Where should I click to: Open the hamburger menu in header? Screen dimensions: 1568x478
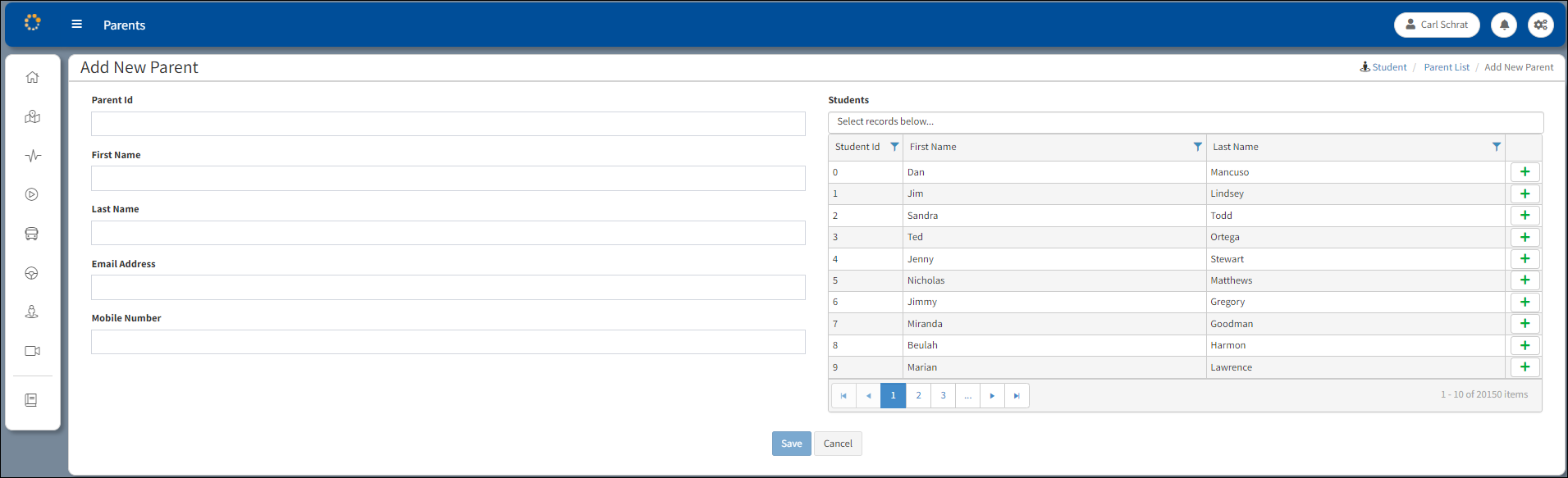click(77, 25)
